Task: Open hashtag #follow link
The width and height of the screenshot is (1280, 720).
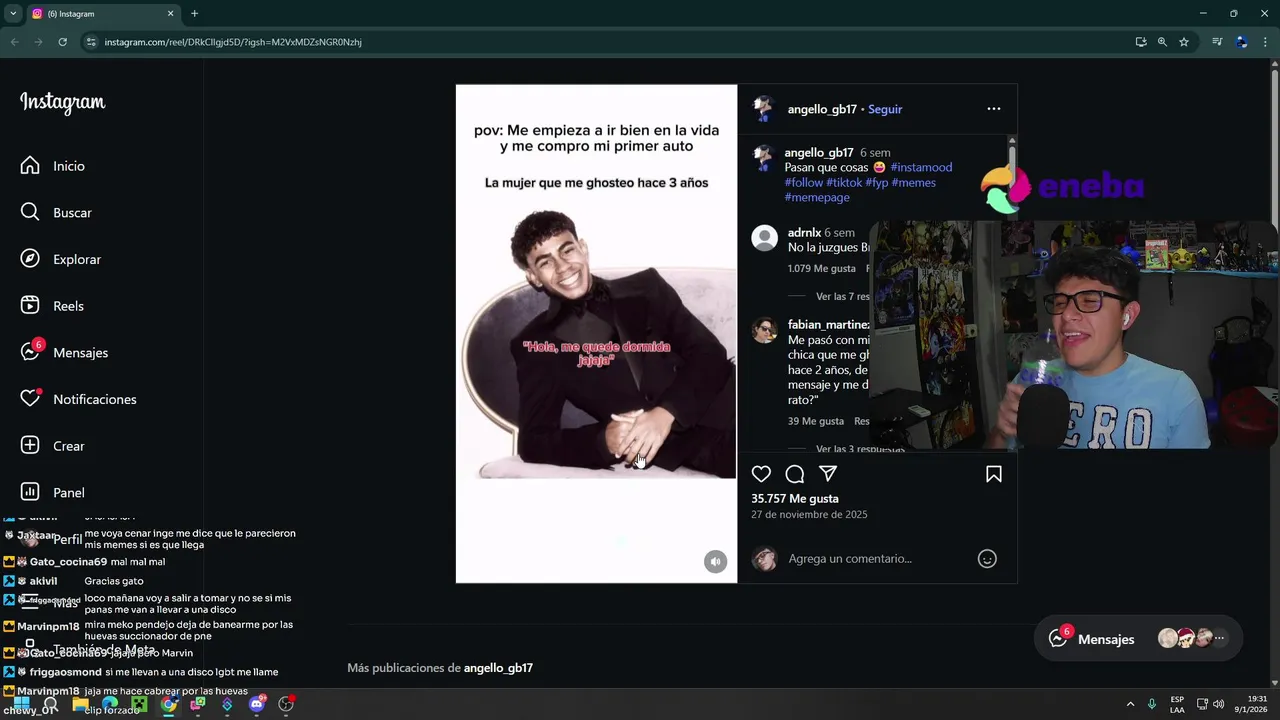Action: point(804,183)
